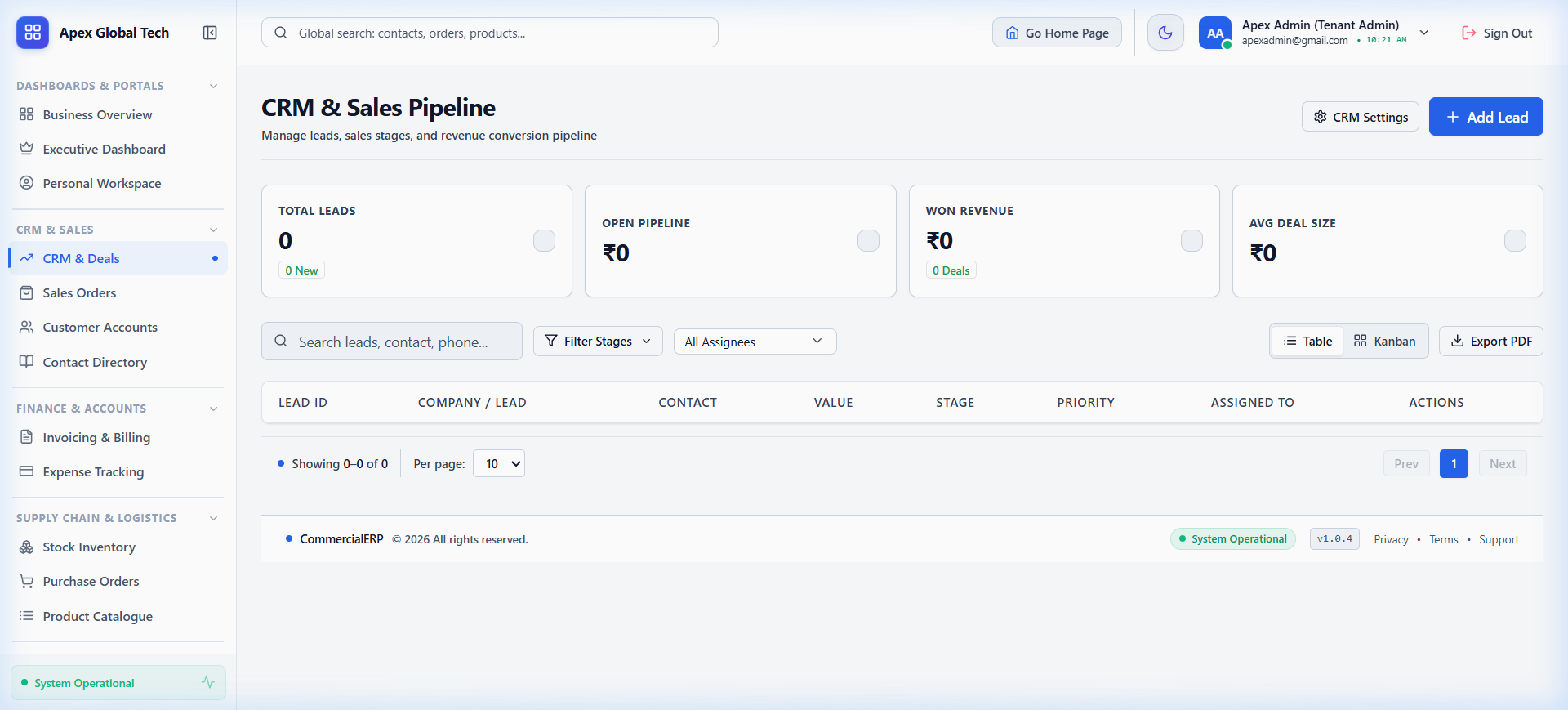Image resolution: width=1568 pixels, height=710 pixels.
Task: Open Sales Orders menu item
Action: pyautogui.click(x=79, y=292)
